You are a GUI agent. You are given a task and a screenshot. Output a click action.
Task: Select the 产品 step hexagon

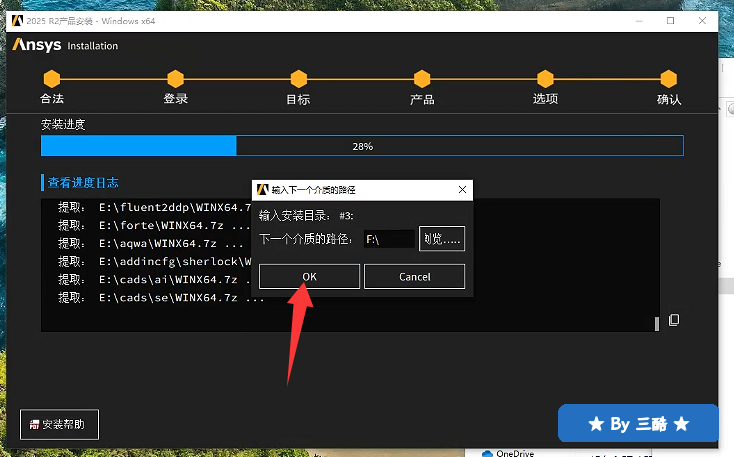[x=422, y=79]
